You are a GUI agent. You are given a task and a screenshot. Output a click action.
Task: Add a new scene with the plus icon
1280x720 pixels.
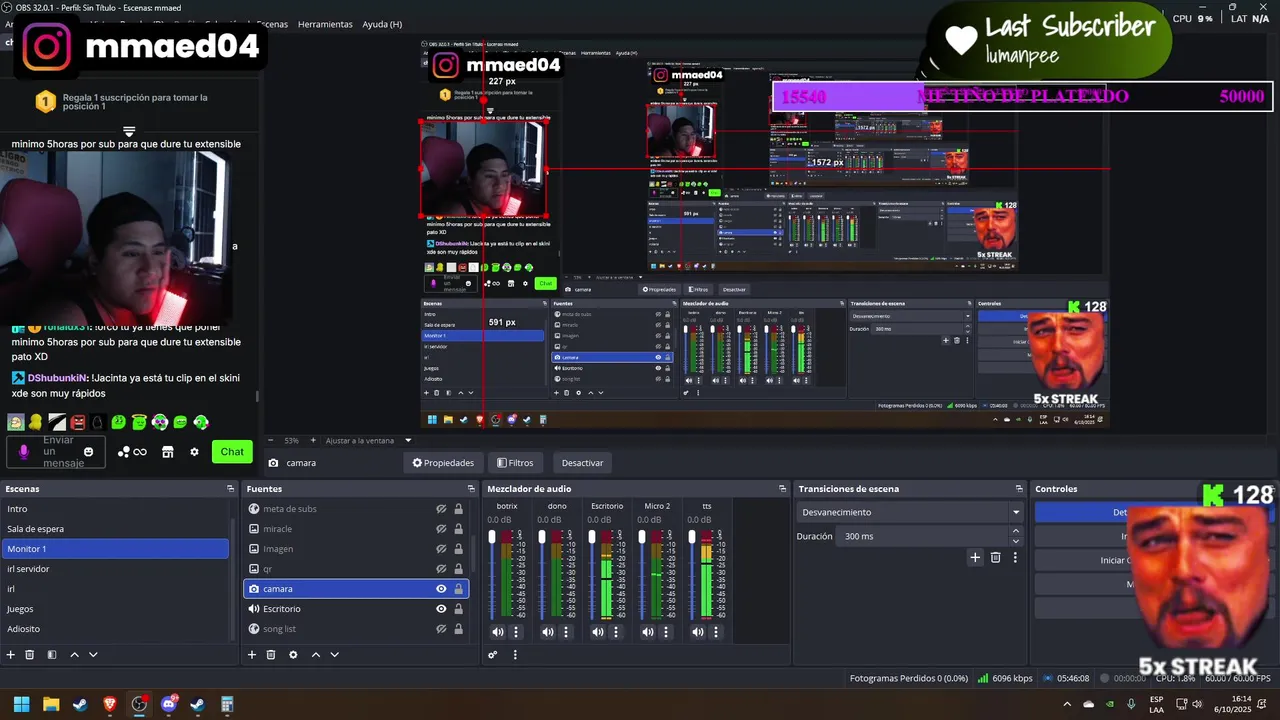pos(11,655)
